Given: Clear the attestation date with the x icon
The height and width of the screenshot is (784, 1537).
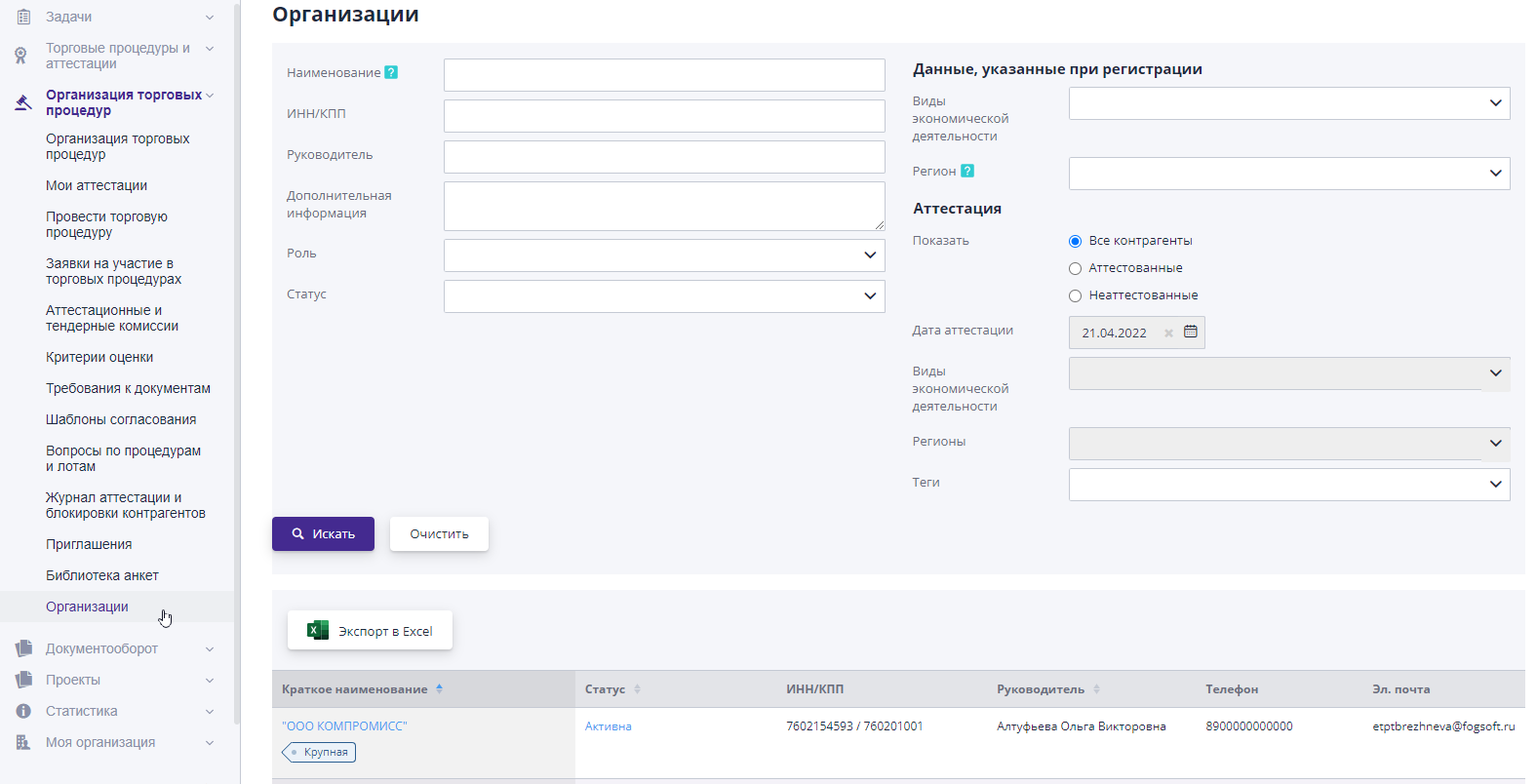Looking at the screenshot, I should (1168, 333).
